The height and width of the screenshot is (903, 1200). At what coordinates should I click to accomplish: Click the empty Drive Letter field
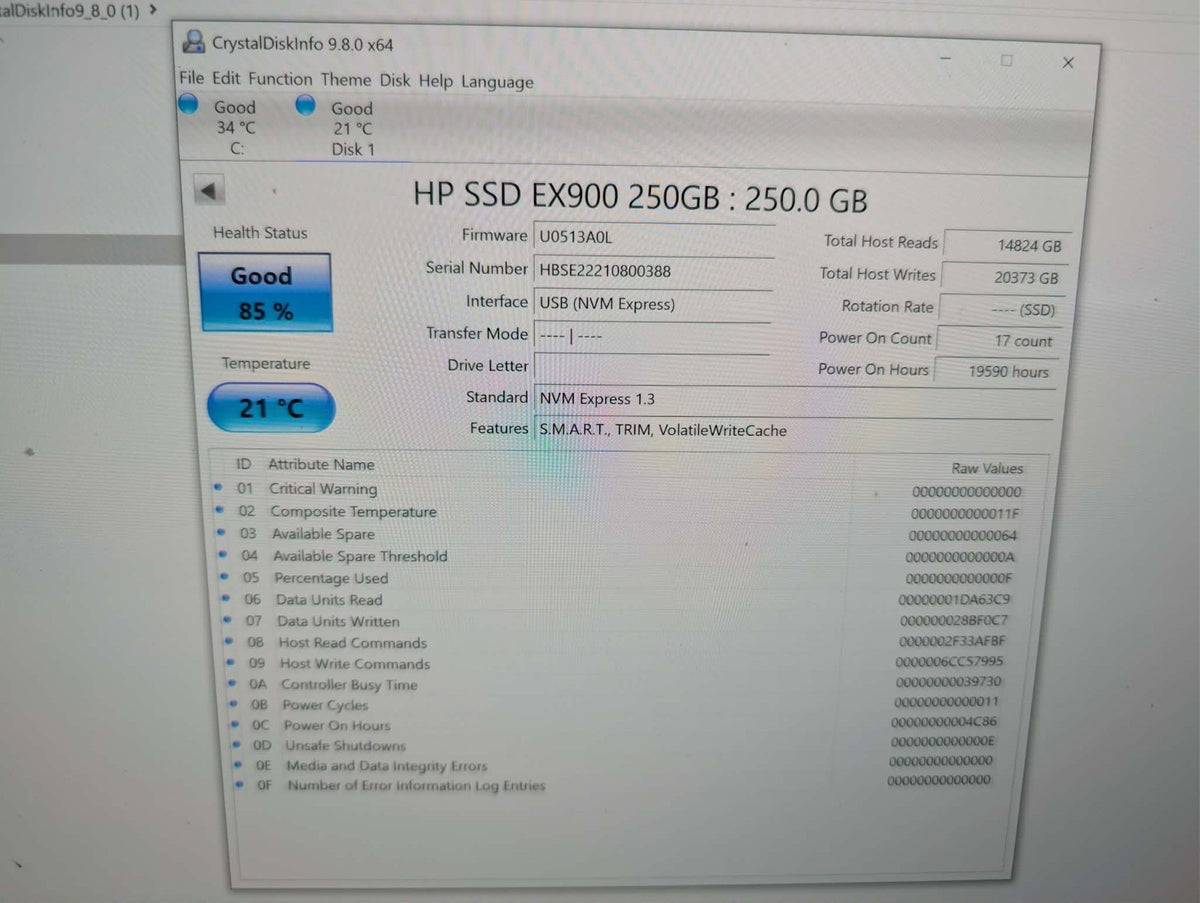(652, 367)
